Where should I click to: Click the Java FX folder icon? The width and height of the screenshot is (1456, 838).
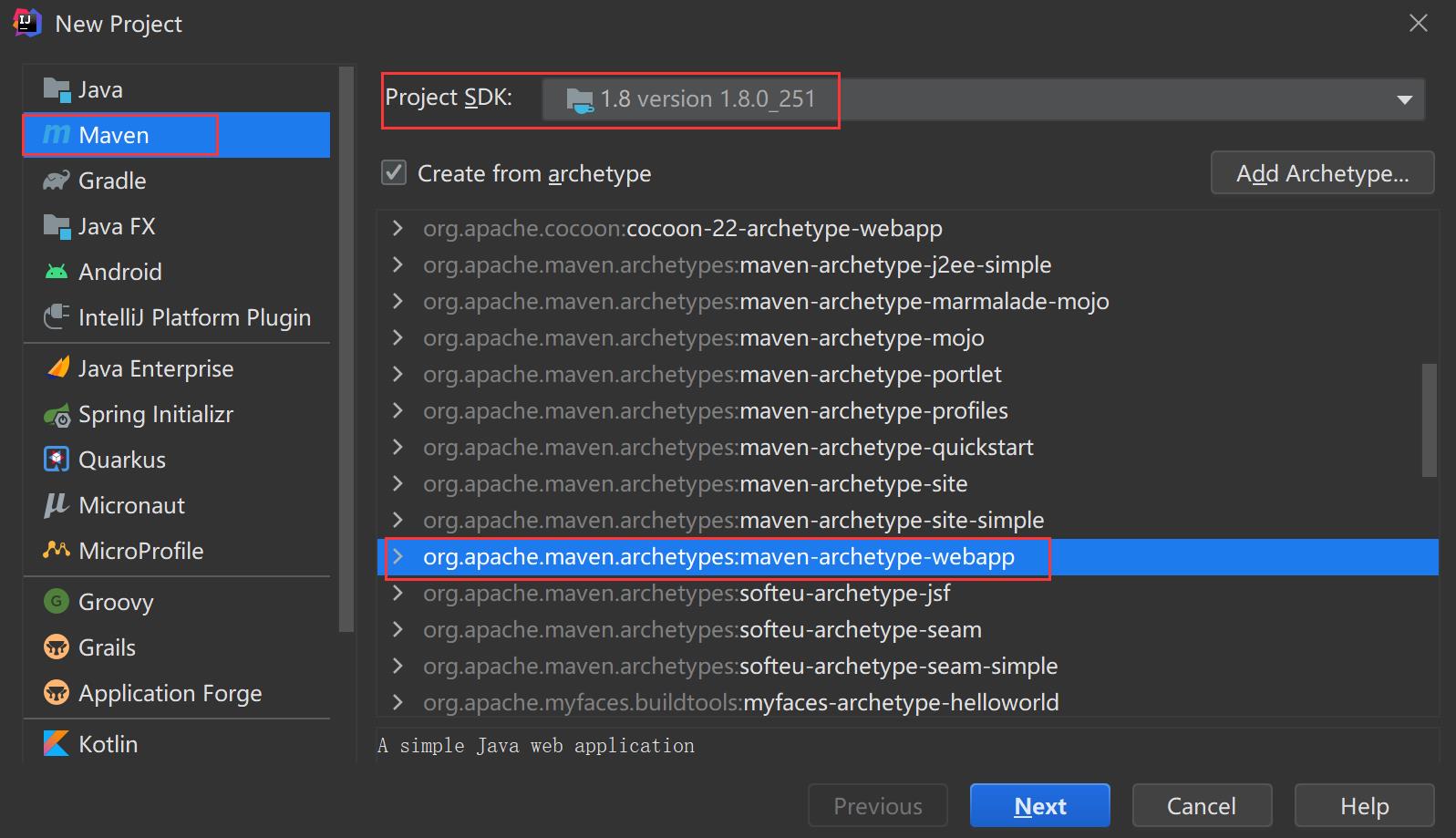[57, 226]
